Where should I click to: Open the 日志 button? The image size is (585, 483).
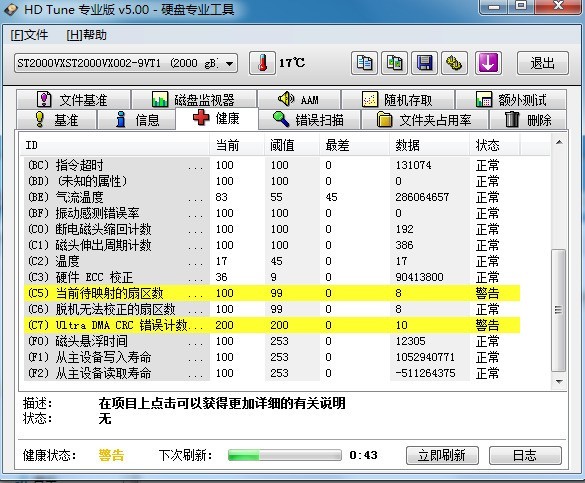[525, 455]
